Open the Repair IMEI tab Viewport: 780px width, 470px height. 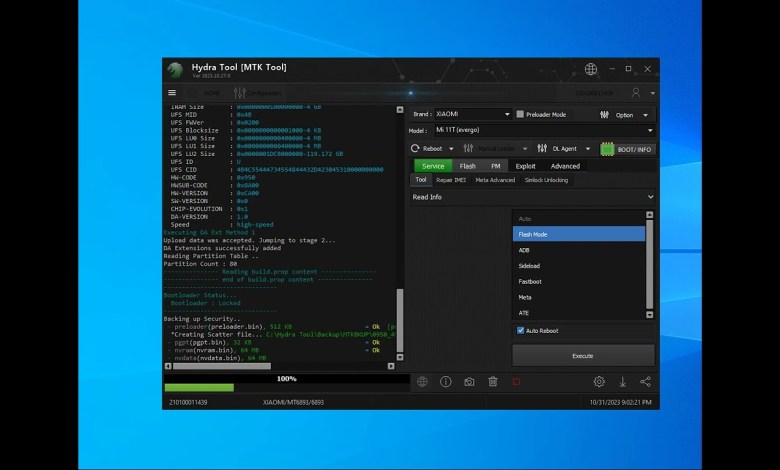451,180
